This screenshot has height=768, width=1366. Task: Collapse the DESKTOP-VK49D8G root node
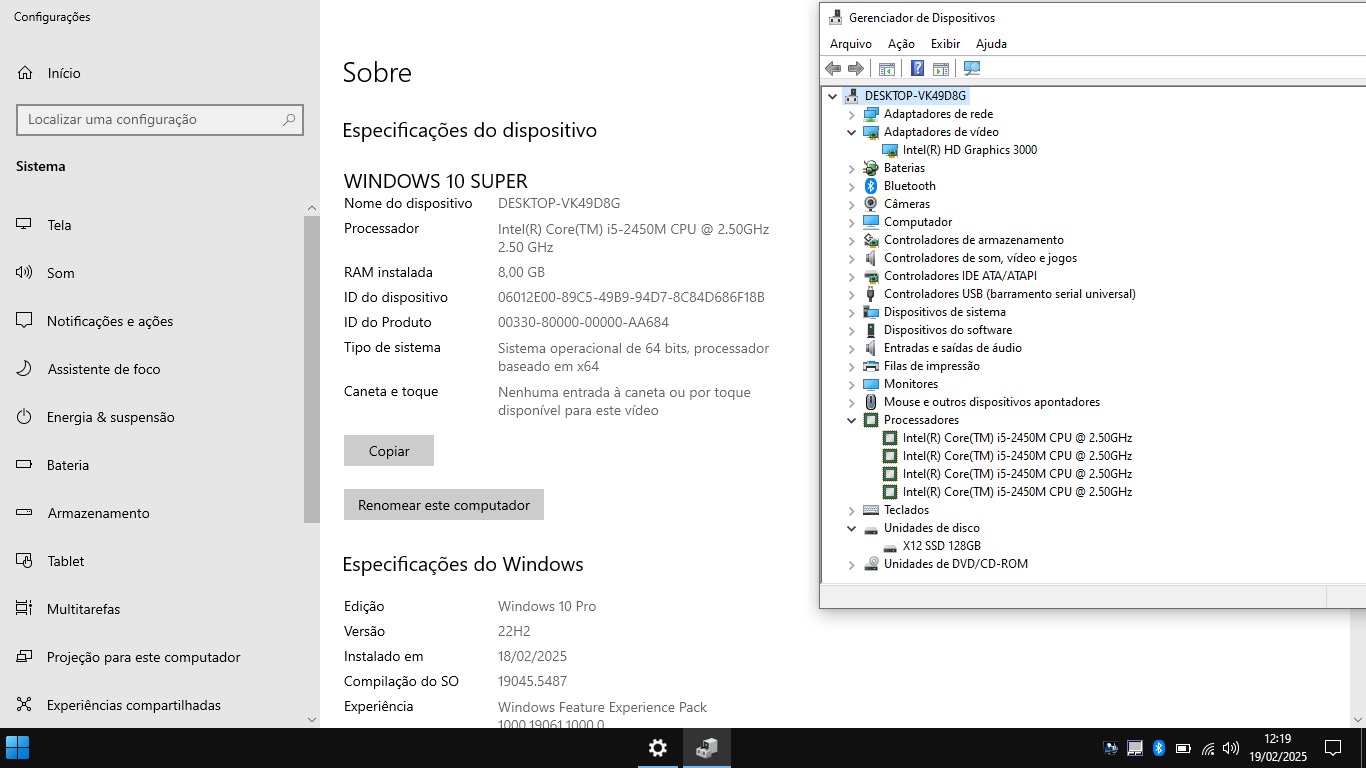click(833, 96)
